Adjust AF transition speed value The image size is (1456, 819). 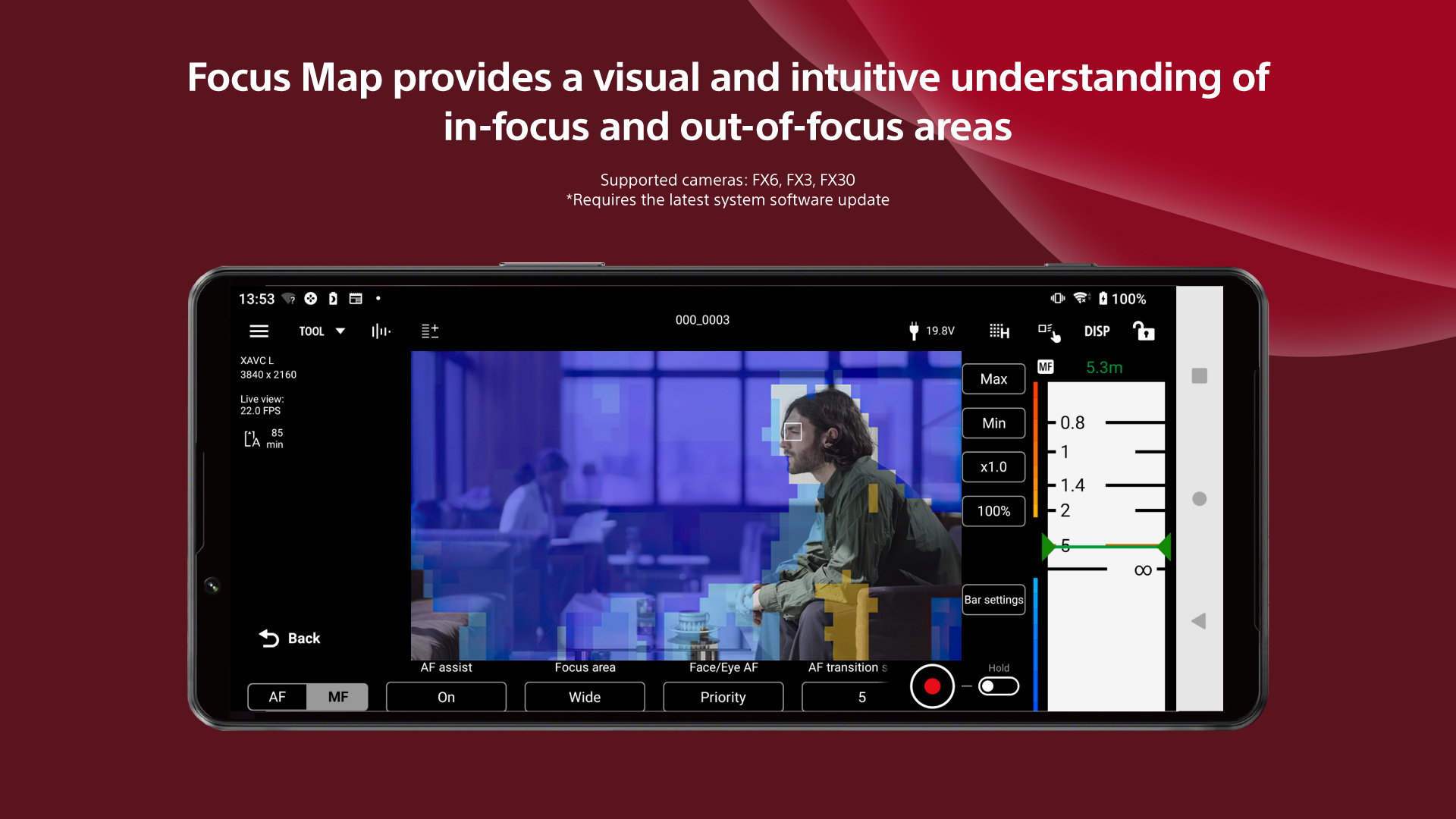[x=861, y=696]
